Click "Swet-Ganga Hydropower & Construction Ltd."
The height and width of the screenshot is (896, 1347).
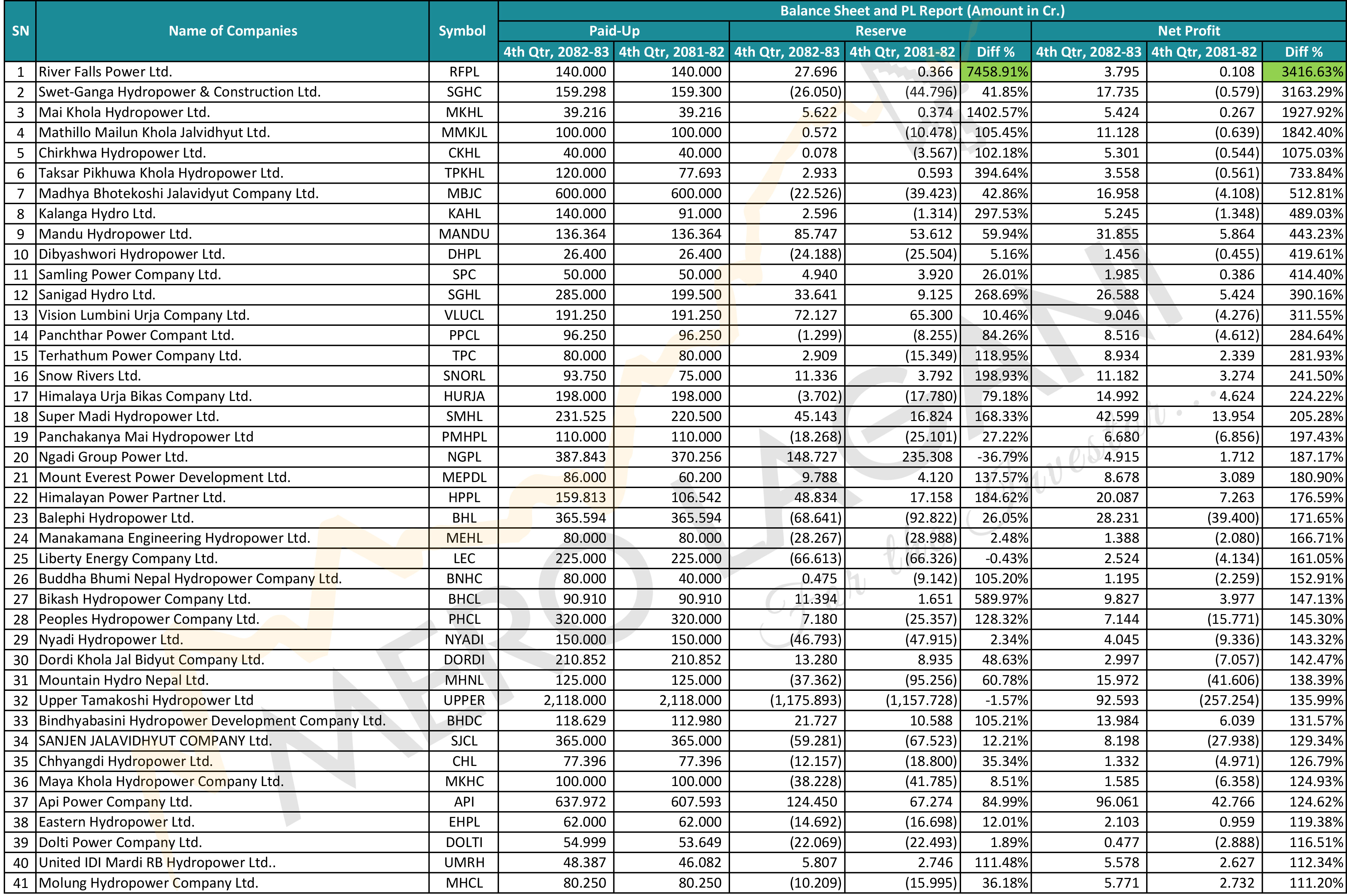point(179,92)
